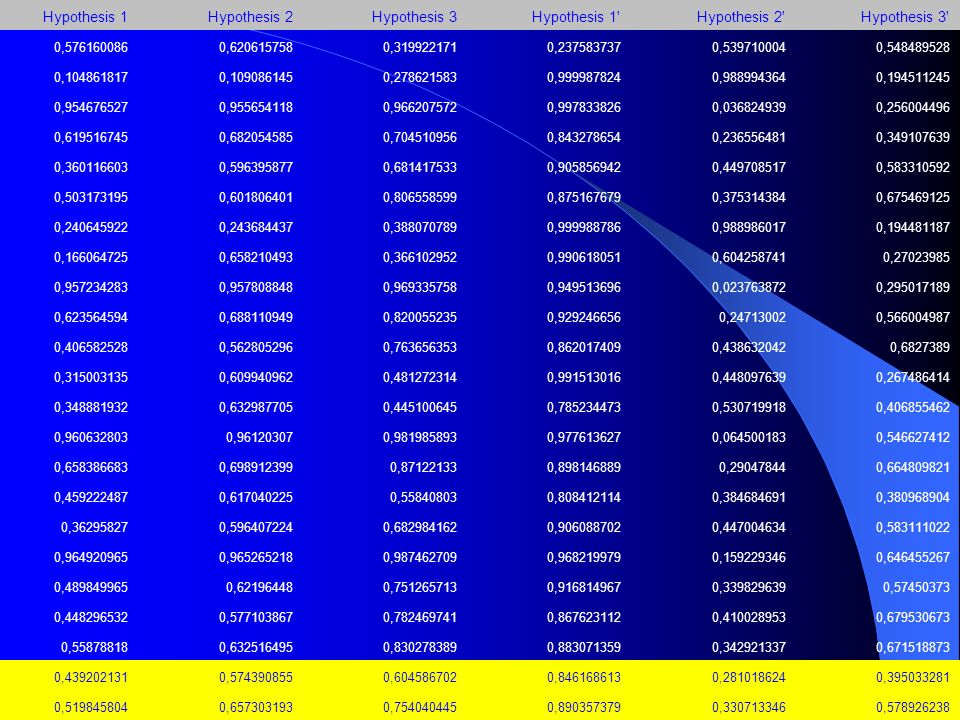Pick the value 0,62196448

[x=260, y=587]
